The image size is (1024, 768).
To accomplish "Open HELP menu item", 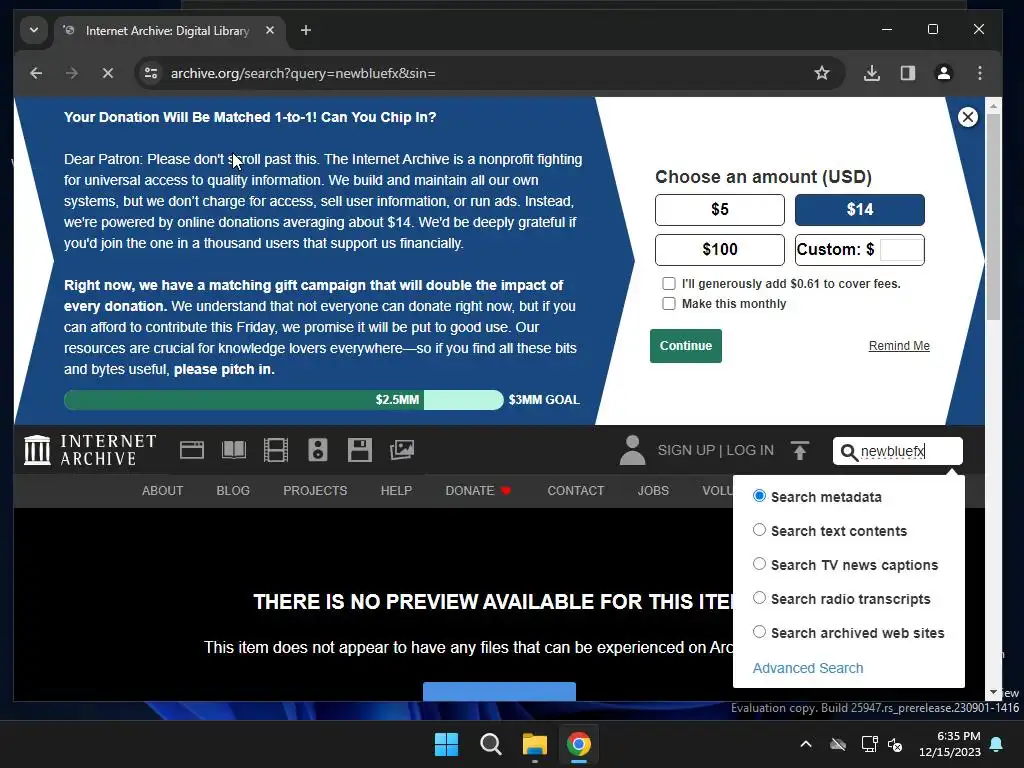I will click(396, 490).
